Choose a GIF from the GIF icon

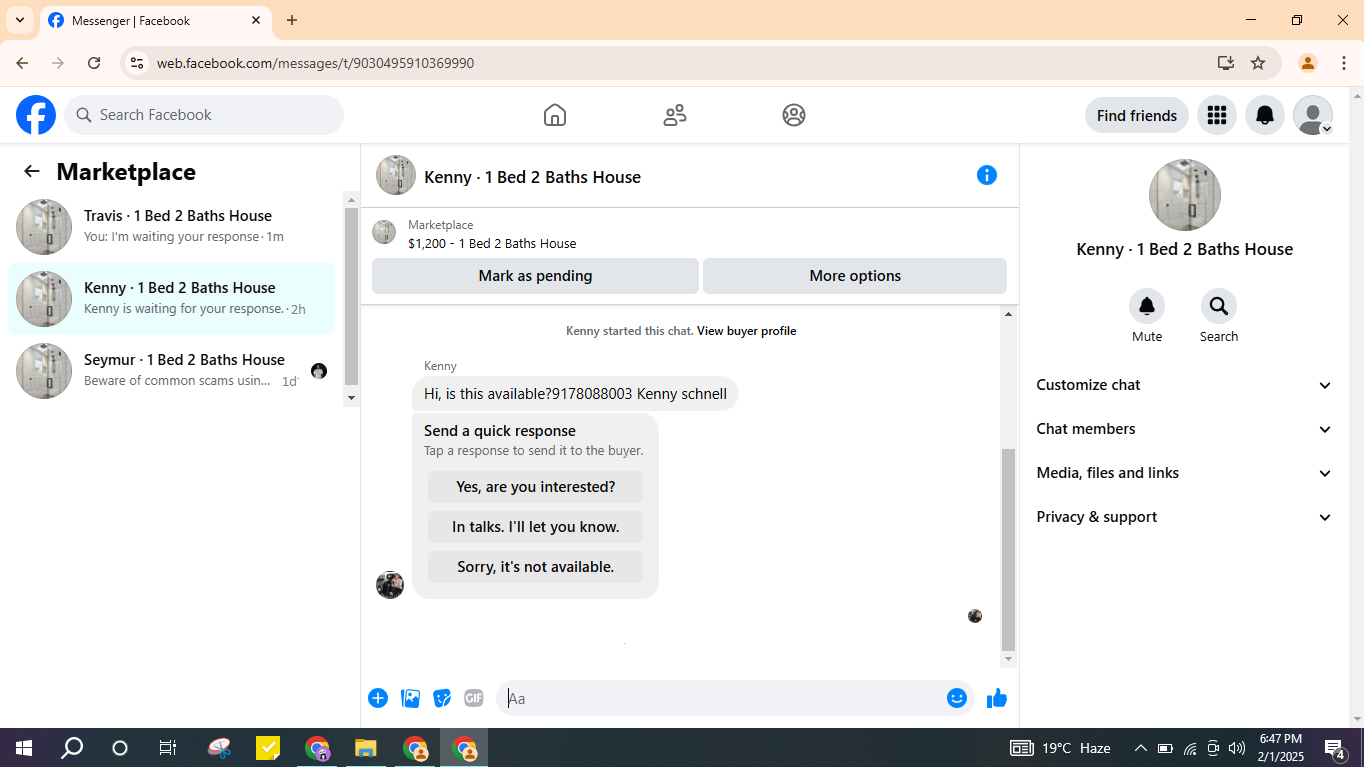(x=474, y=698)
